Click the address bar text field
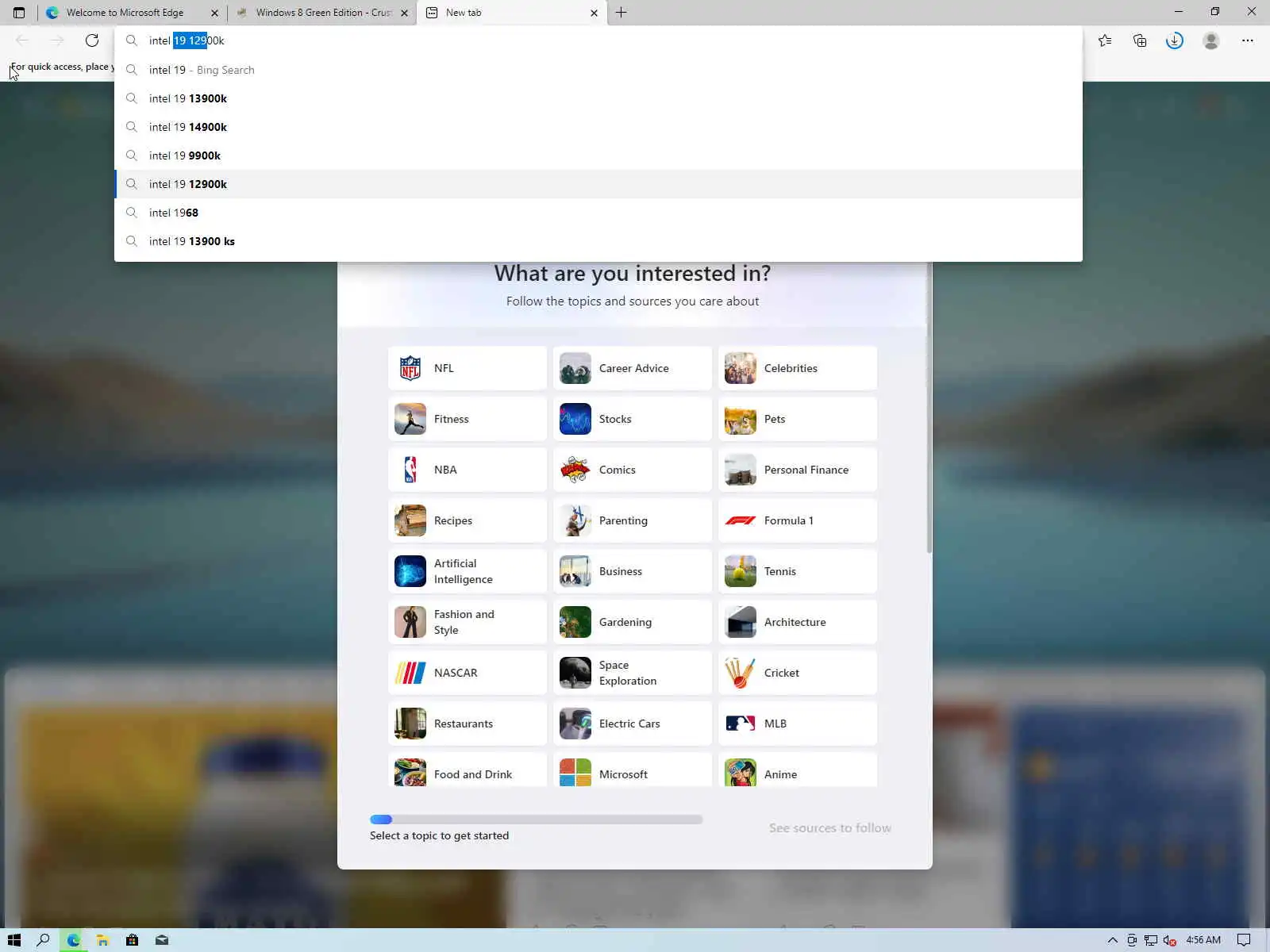1270x952 pixels. [598, 40]
